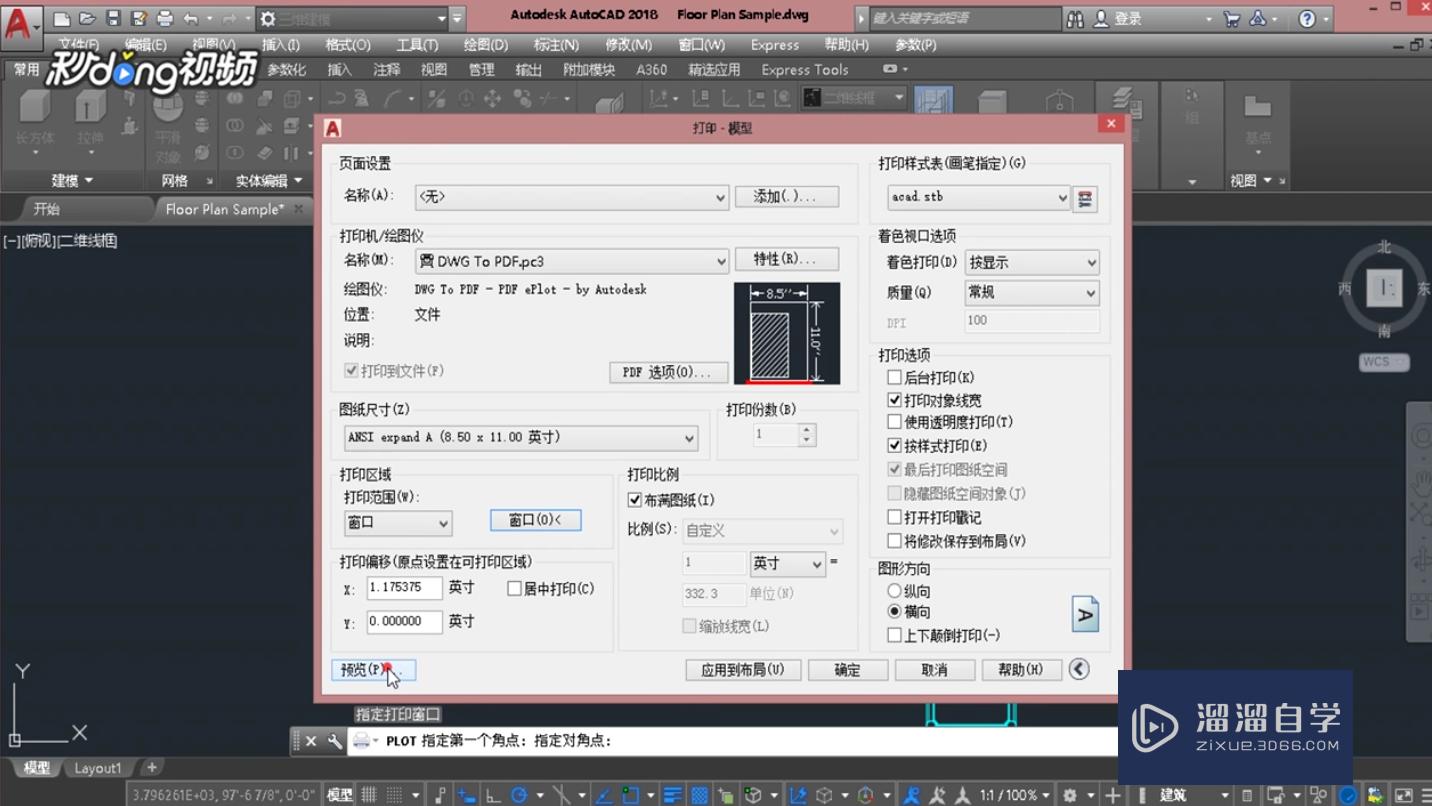Enable 使用透明度打印 checkbox
The image size is (1432, 806).
(x=895, y=422)
